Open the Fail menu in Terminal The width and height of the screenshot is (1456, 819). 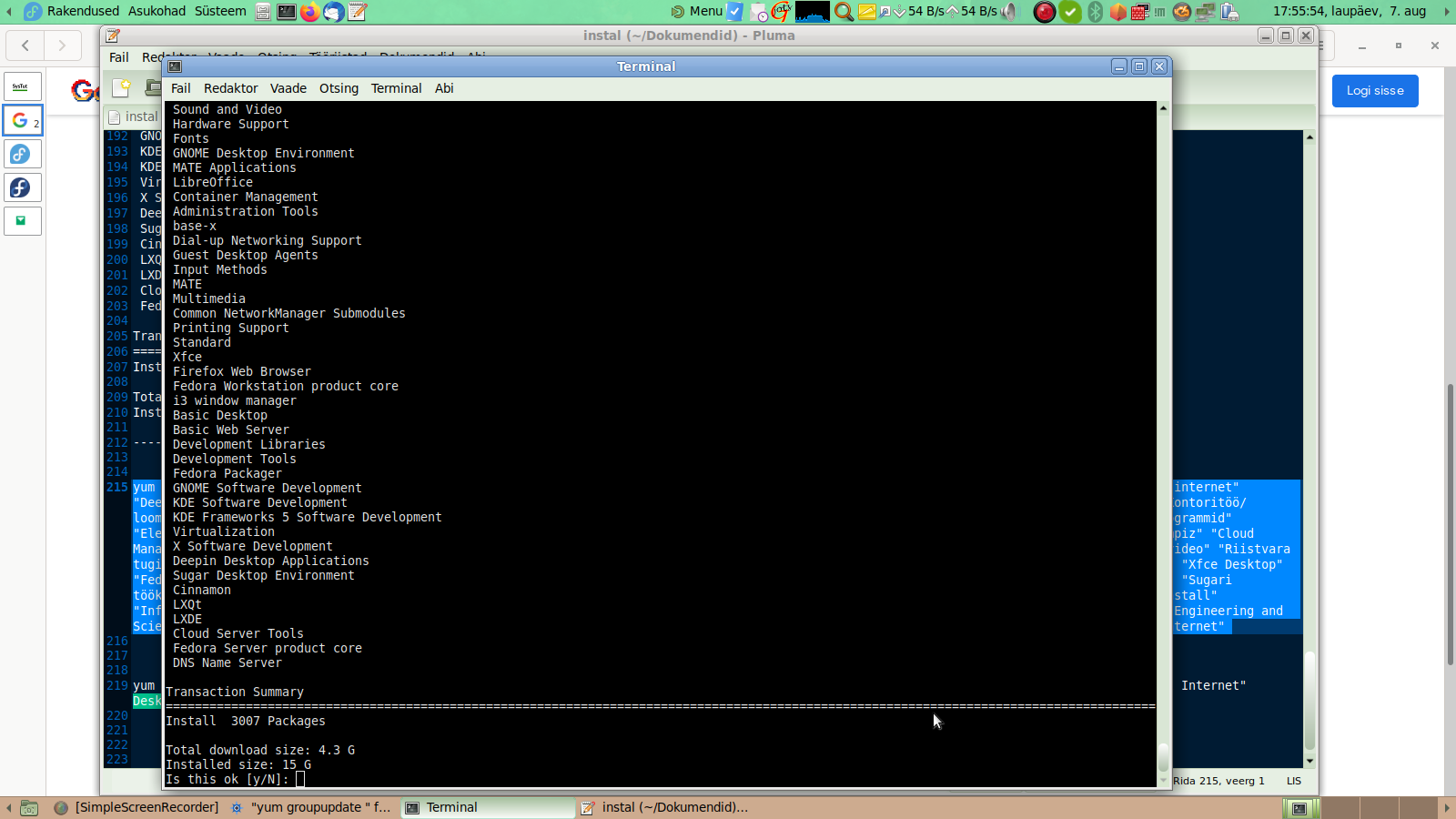[x=181, y=88]
